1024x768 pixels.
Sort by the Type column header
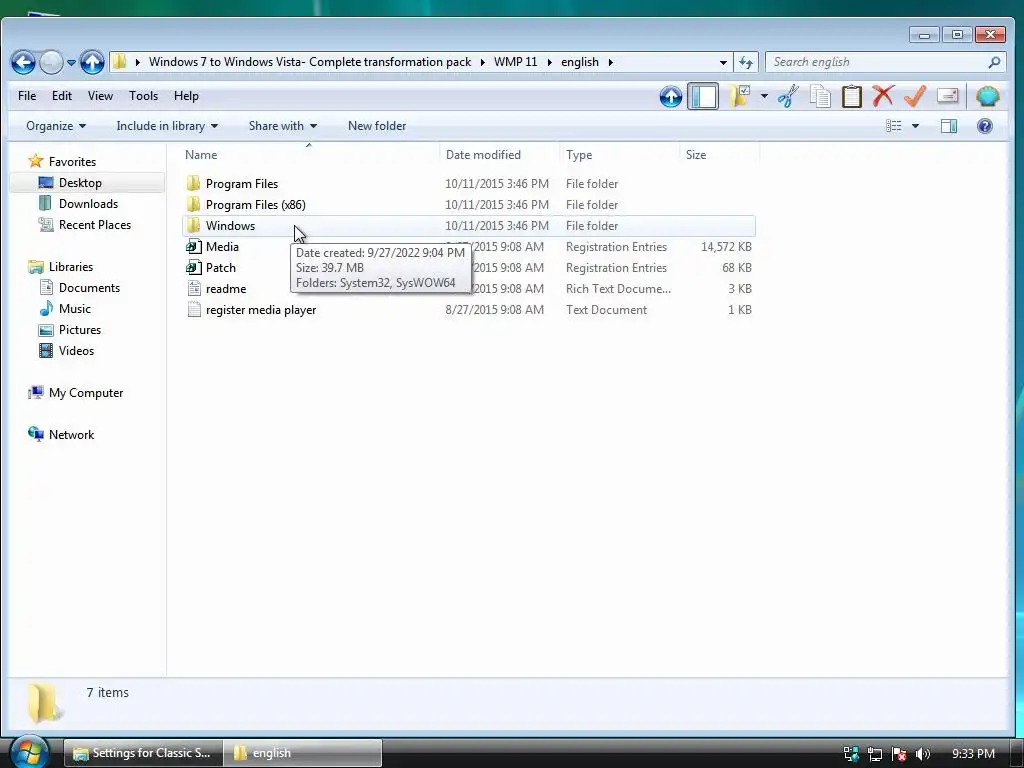pyautogui.click(x=619, y=155)
